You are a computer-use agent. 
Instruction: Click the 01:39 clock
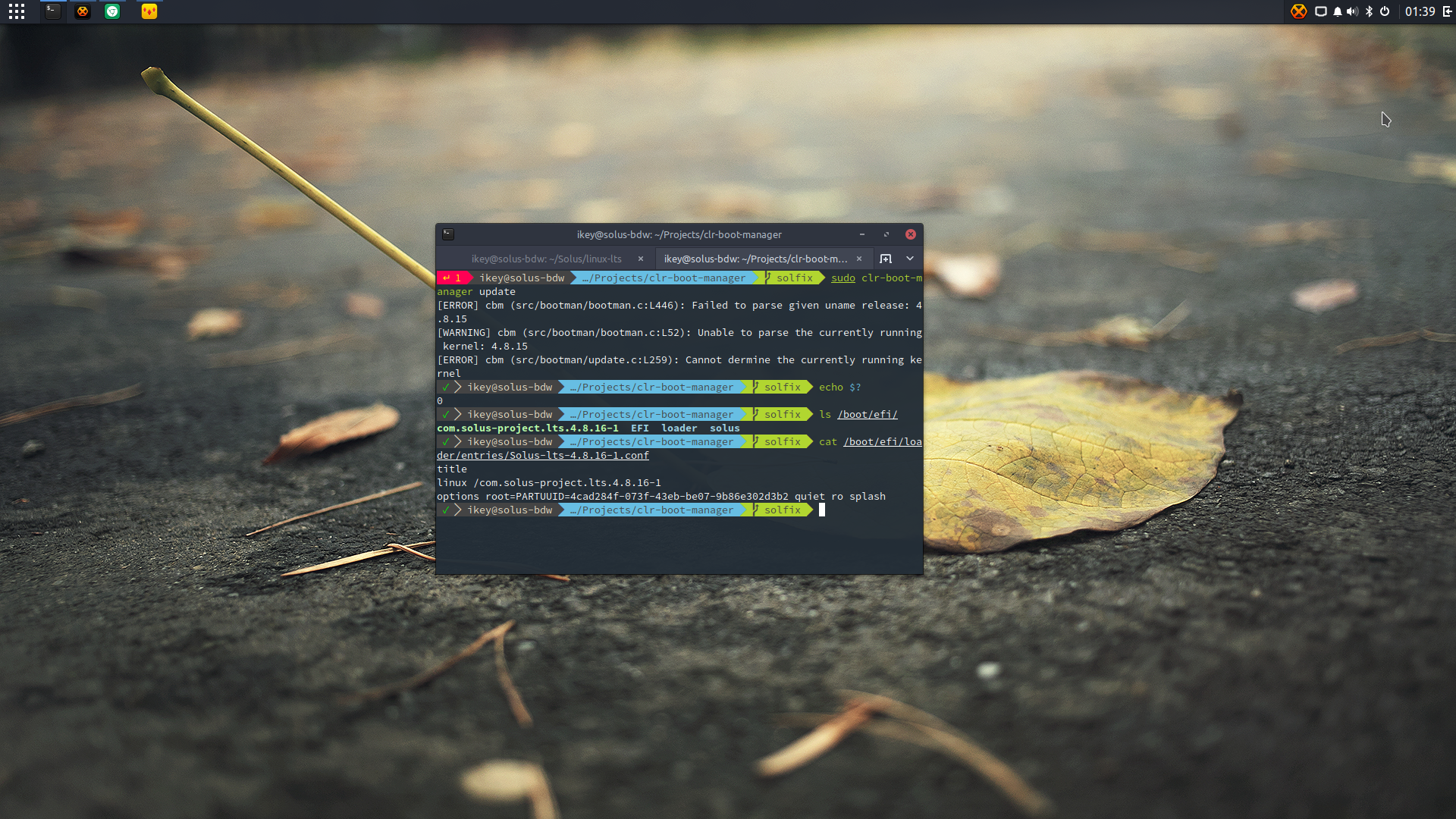tap(1420, 11)
